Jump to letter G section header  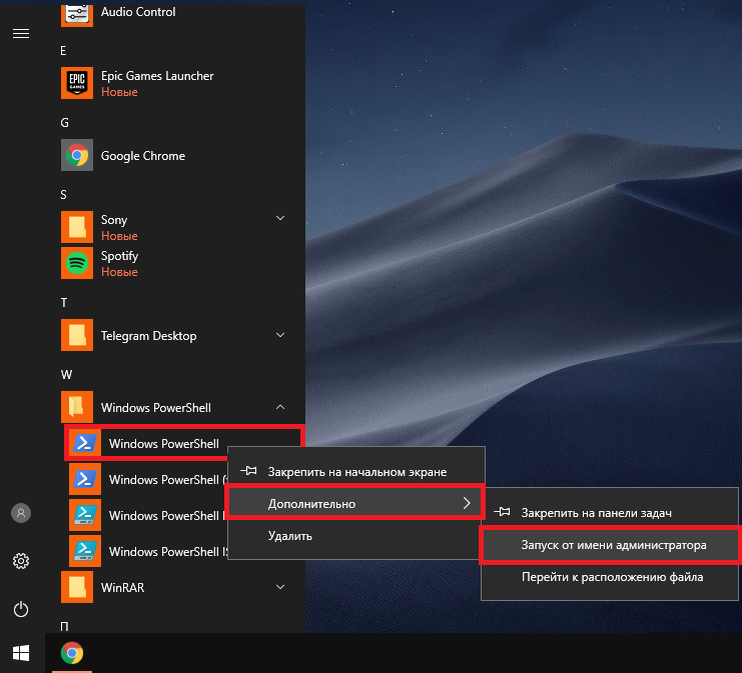tap(64, 123)
